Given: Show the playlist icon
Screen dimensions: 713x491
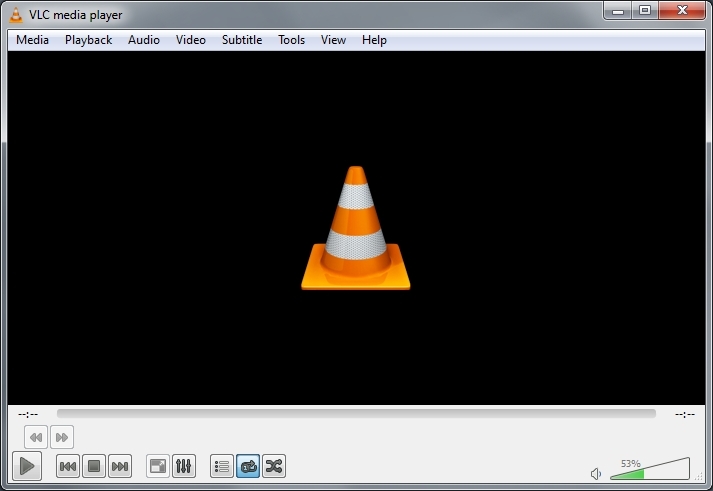Looking at the screenshot, I should [x=222, y=466].
